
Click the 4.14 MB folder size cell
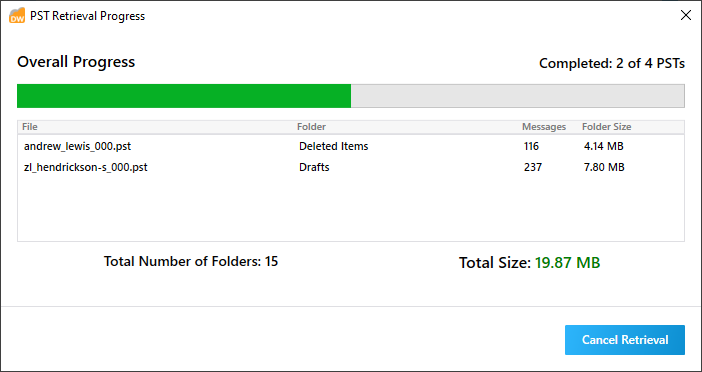[604, 146]
